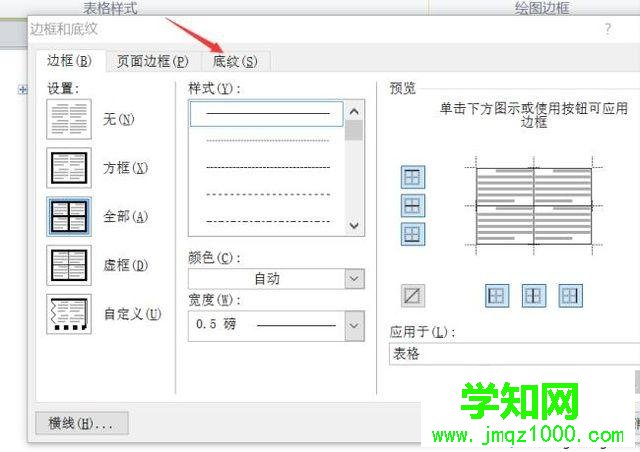Click the 自动 color value
640x452 pixels.
pos(267,279)
